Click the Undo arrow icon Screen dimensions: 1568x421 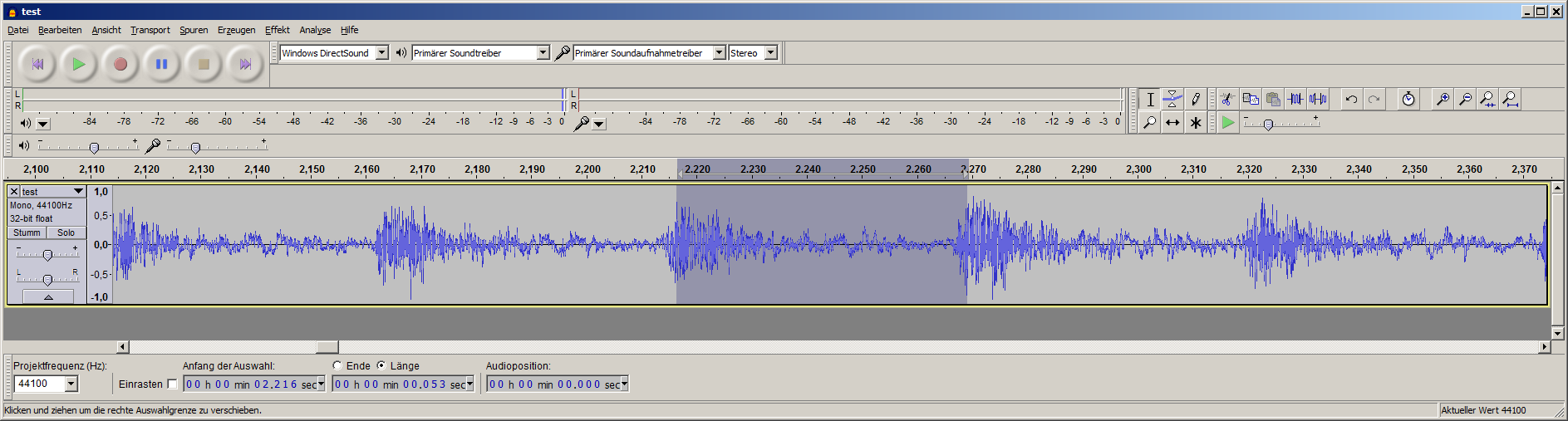[x=1351, y=99]
